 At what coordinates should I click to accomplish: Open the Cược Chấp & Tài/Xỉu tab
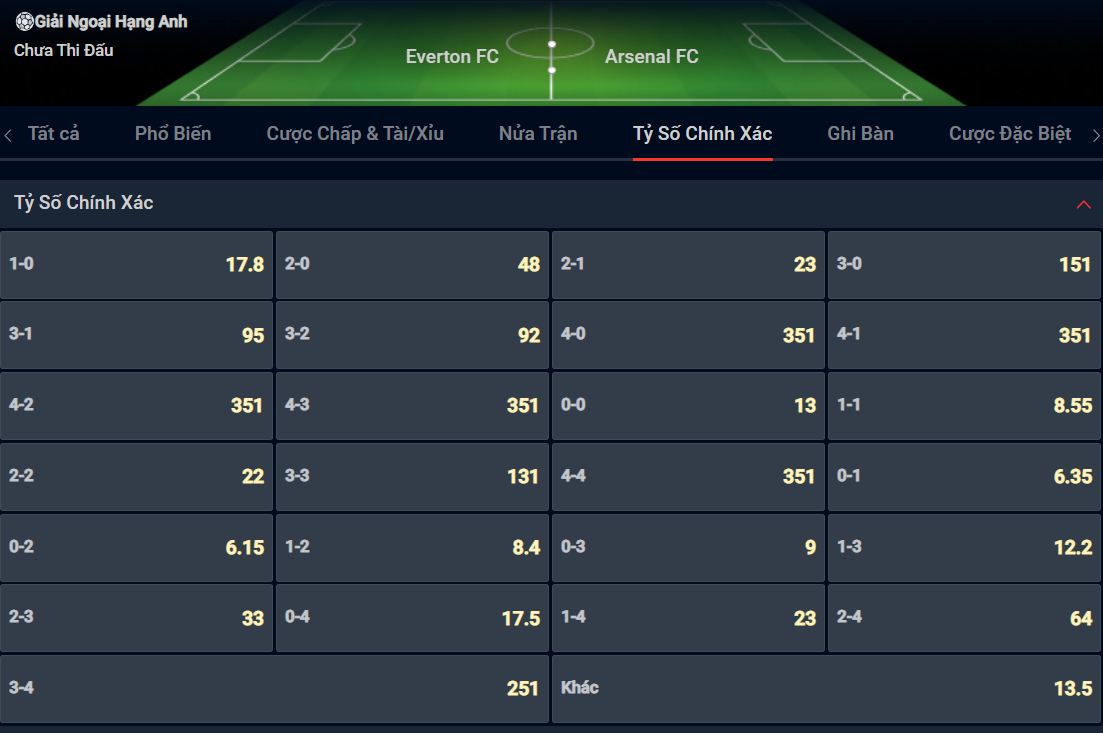pos(355,134)
